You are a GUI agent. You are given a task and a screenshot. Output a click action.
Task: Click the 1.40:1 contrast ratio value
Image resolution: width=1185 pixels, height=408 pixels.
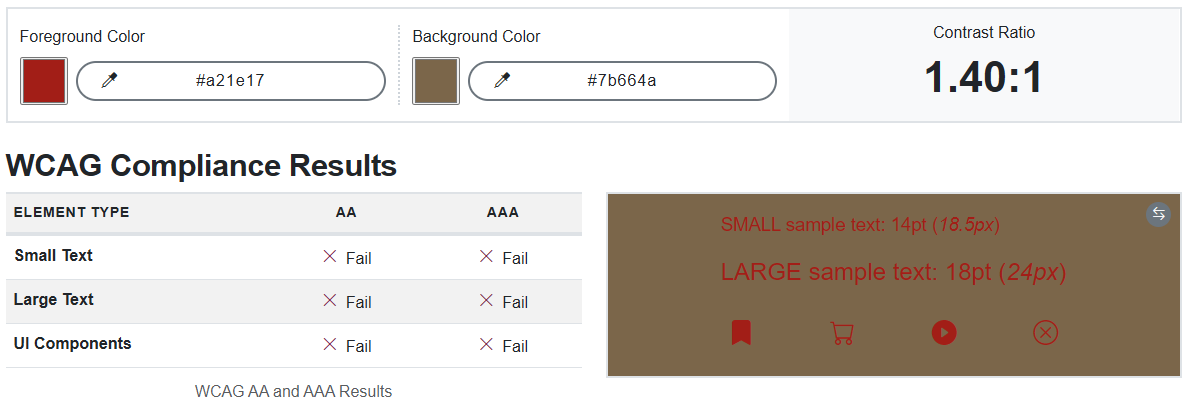click(x=983, y=78)
